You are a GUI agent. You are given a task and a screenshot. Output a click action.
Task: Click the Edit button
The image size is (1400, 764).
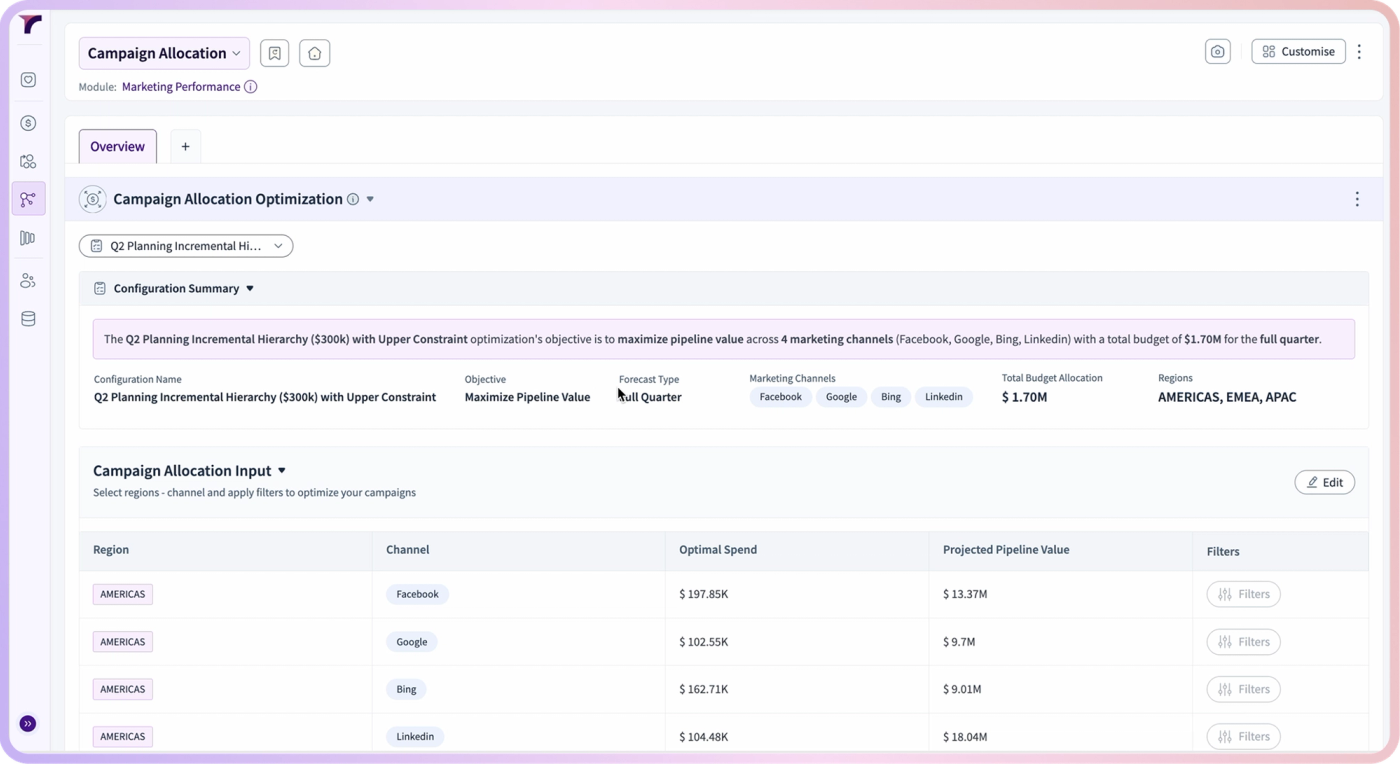point(1324,482)
